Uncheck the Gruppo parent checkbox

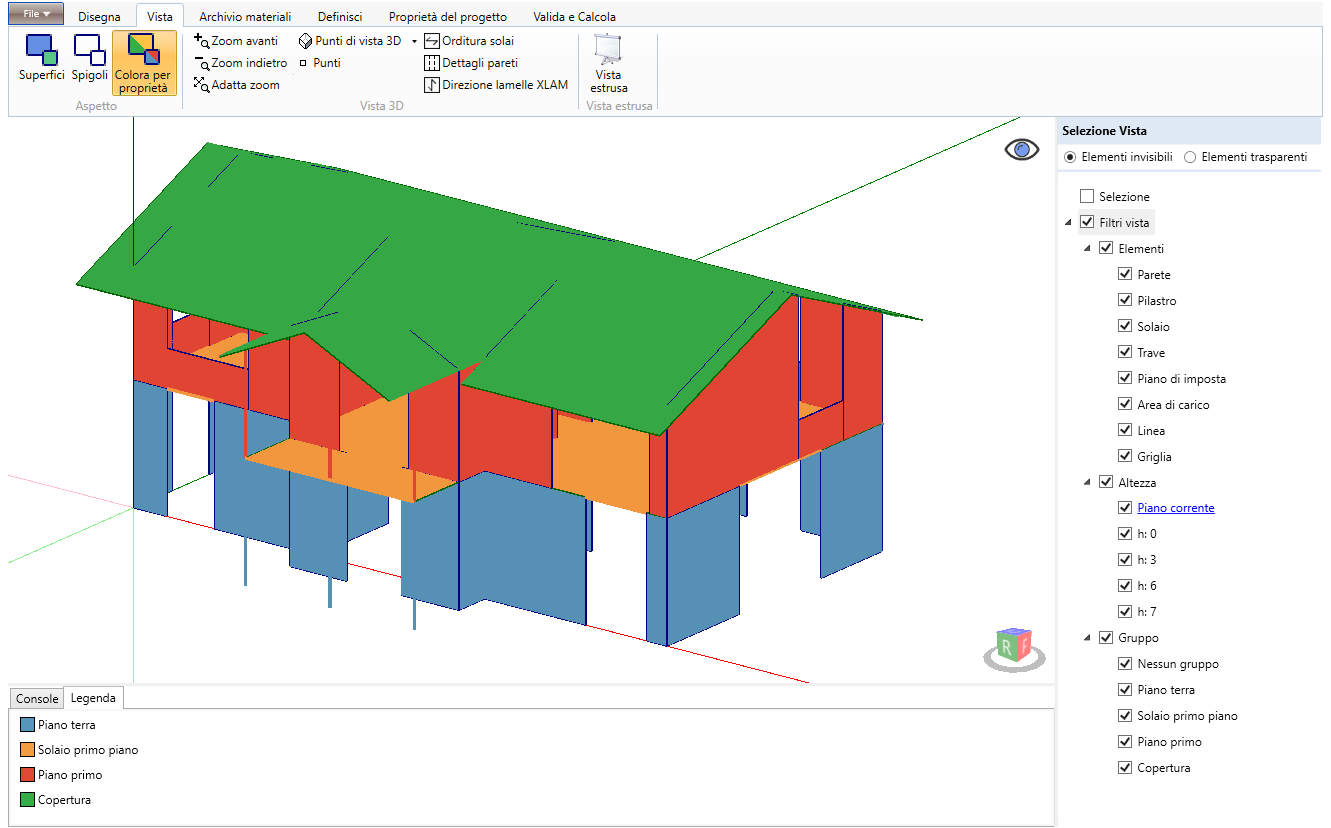[1106, 638]
